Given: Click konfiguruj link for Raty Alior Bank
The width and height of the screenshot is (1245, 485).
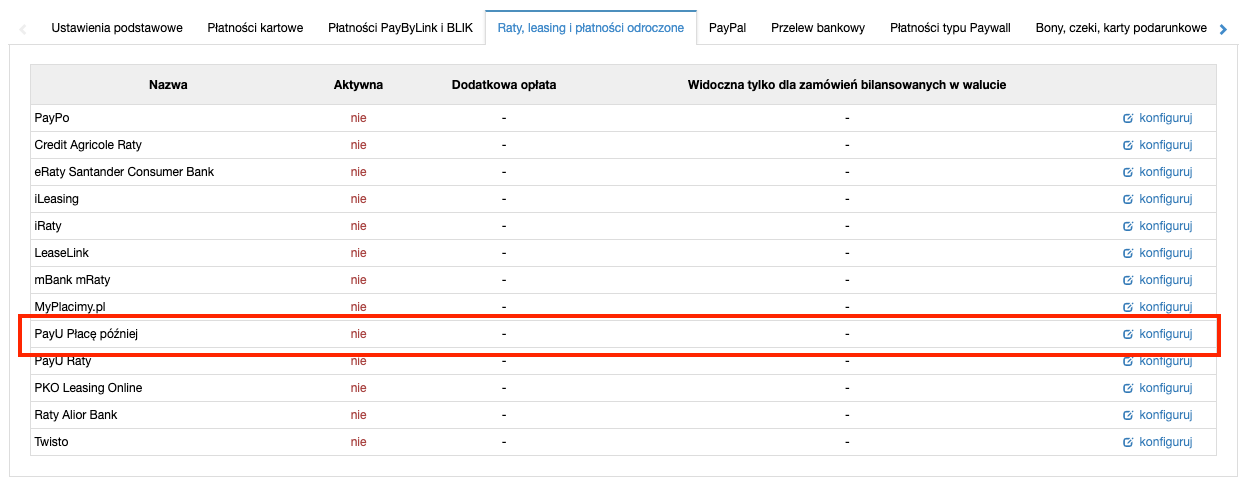Looking at the screenshot, I should tap(1166, 415).
